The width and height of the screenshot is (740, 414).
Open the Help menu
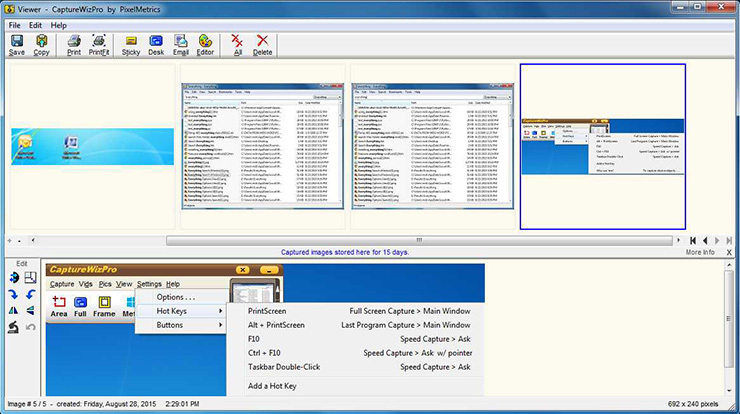tap(59, 24)
